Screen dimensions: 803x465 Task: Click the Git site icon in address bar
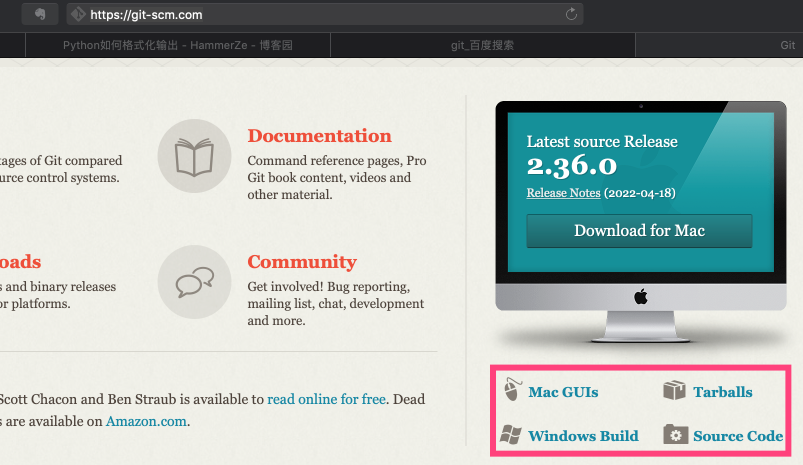pos(78,14)
